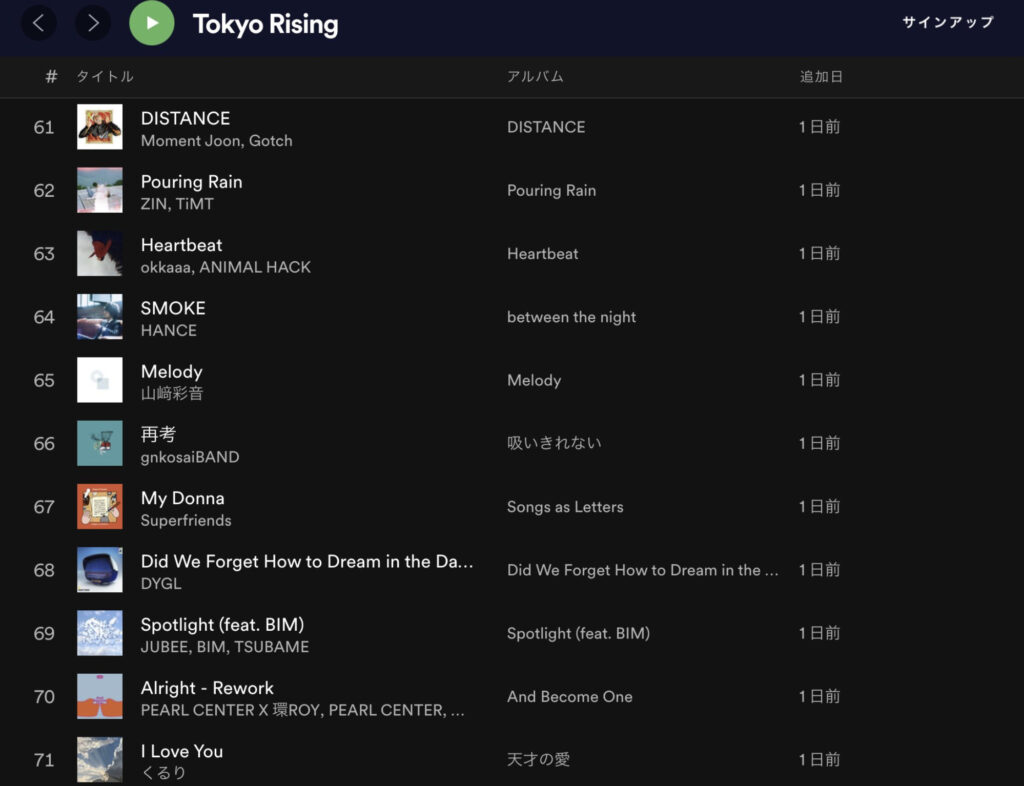Open the between the night album link
Image resolution: width=1024 pixels, height=786 pixels.
pos(571,317)
